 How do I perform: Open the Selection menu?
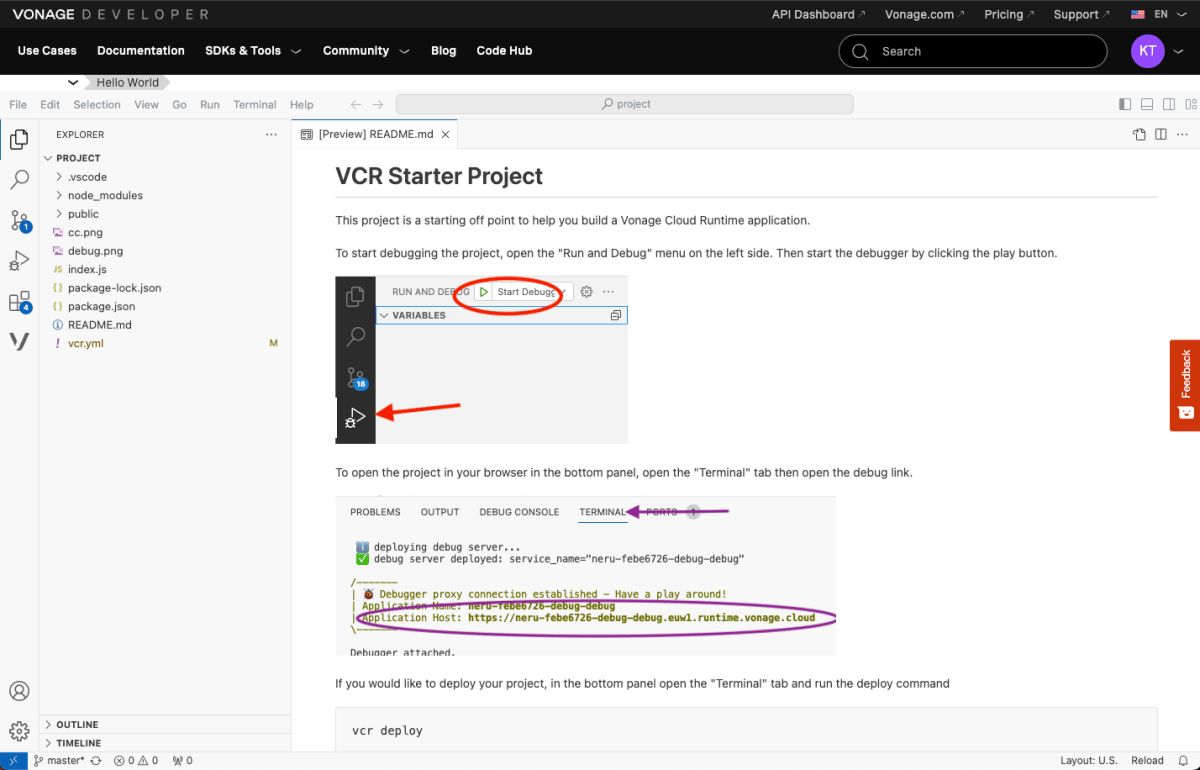tap(97, 104)
